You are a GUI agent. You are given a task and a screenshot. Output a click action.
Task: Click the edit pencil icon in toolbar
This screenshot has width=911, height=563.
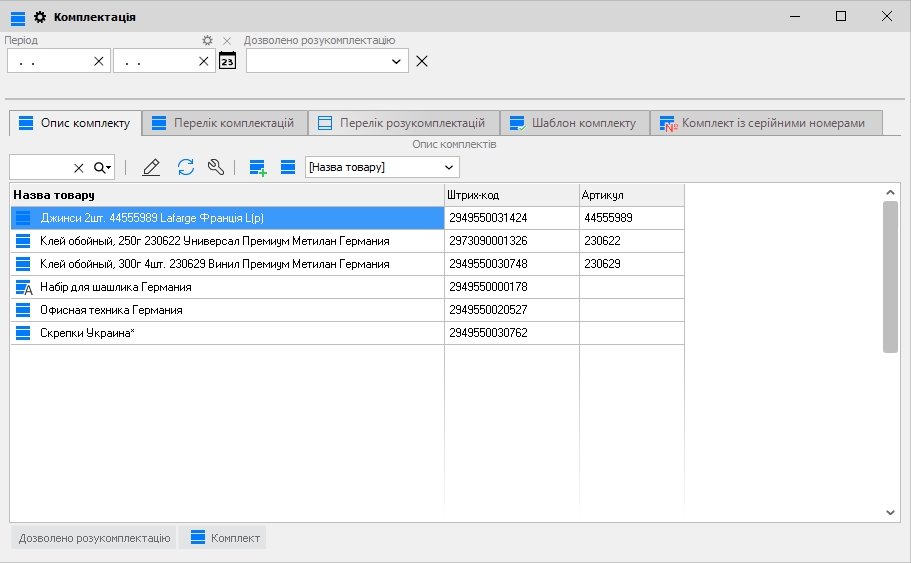tap(151, 167)
